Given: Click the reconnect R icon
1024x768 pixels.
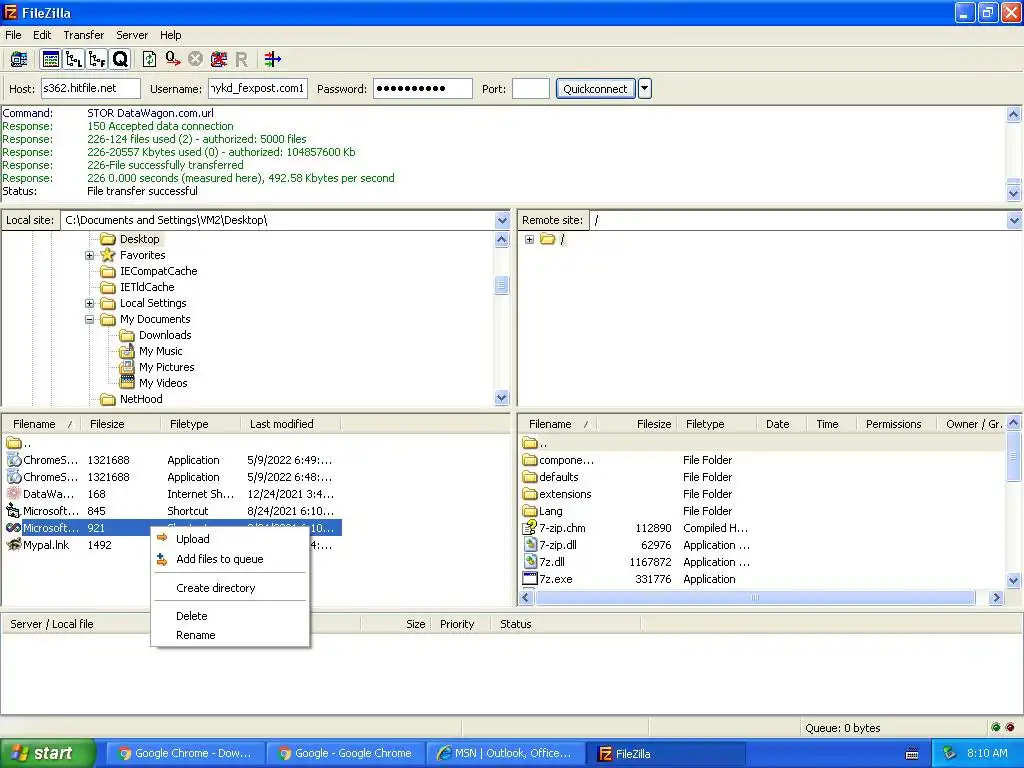Looking at the screenshot, I should (x=241, y=60).
